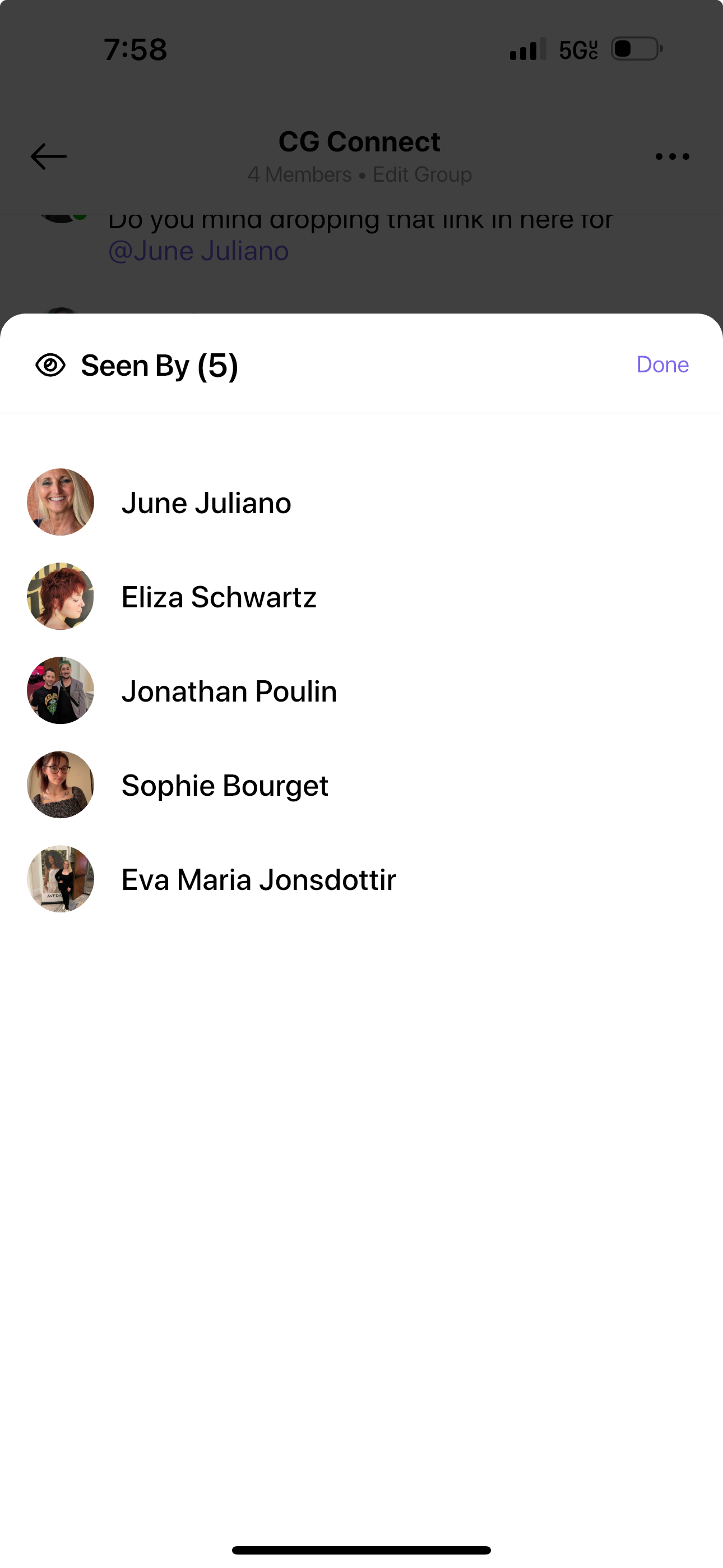723x1568 pixels.
Task: Tap the @June Juliano mention
Action: pos(198,251)
